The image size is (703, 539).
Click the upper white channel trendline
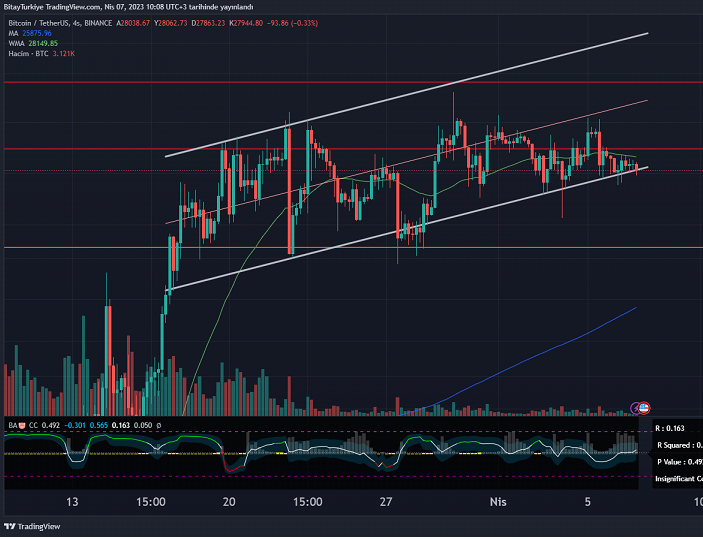(407, 95)
